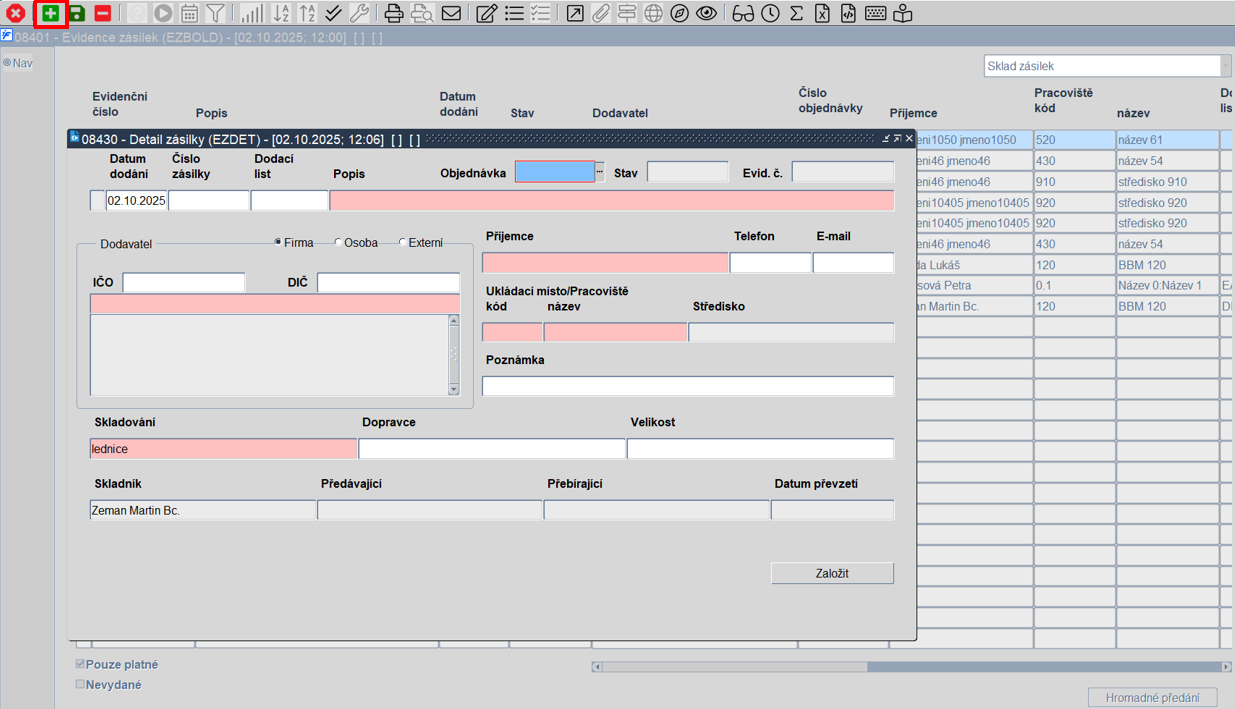Select the Osoba radio button
Viewport: 1235px width, 709px height.
(338, 243)
